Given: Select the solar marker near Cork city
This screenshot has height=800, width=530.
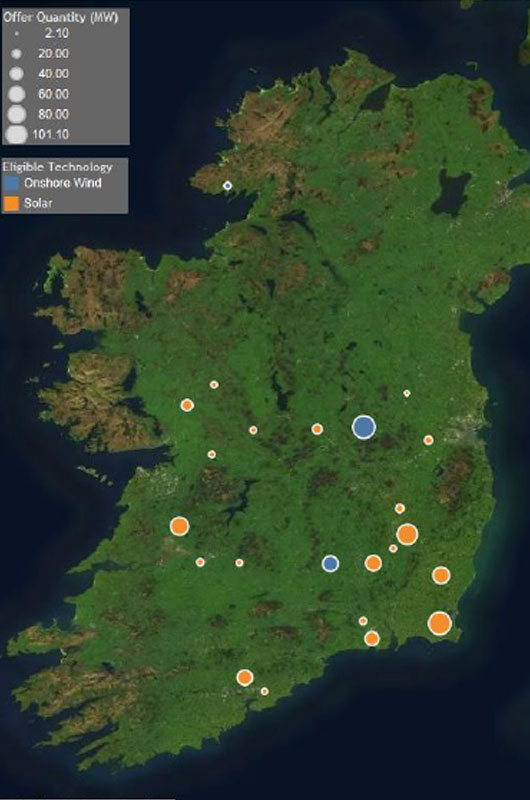Looking at the screenshot, I should [245, 678].
